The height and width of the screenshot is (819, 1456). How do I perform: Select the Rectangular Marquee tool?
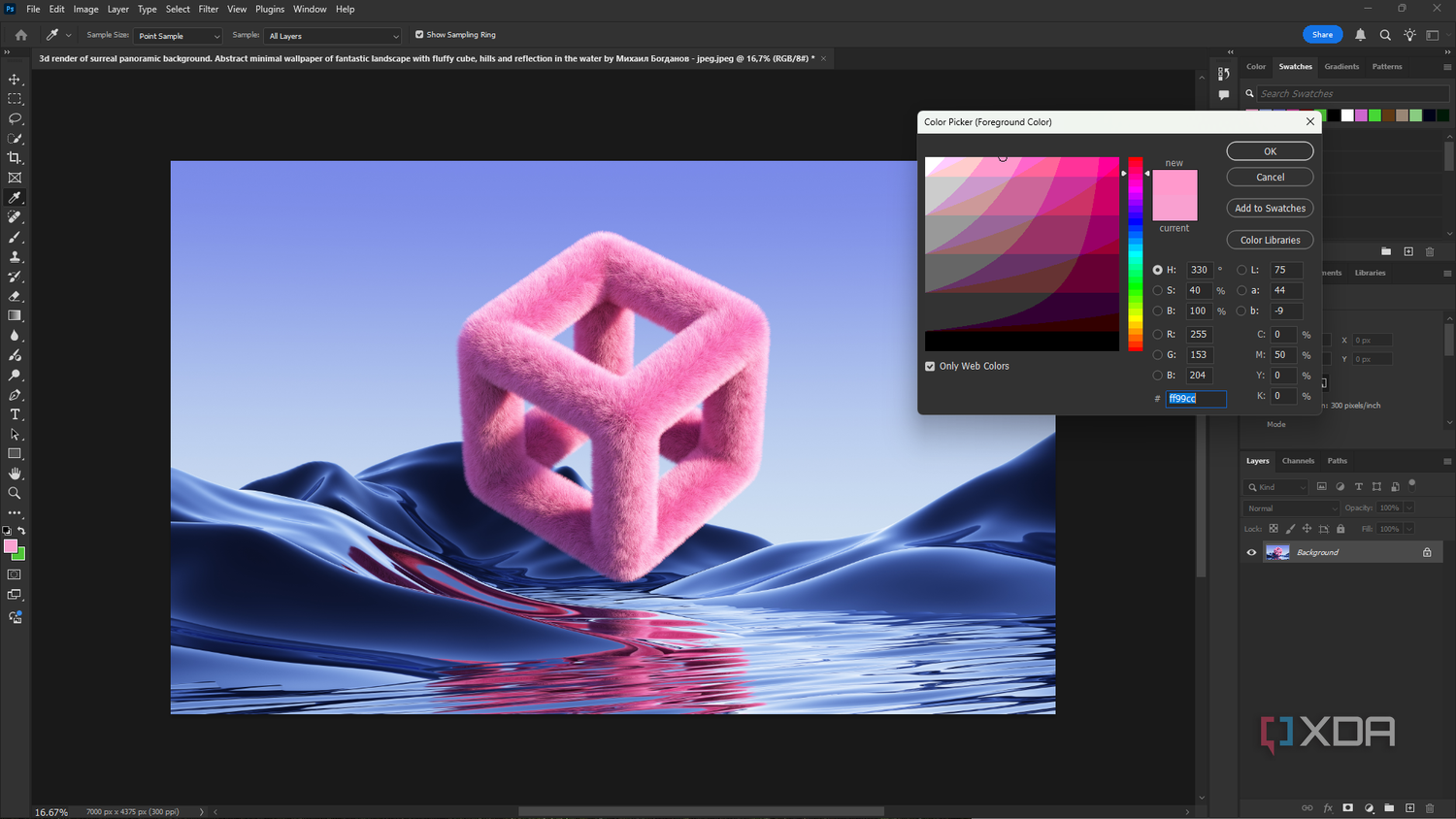[x=15, y=99]
